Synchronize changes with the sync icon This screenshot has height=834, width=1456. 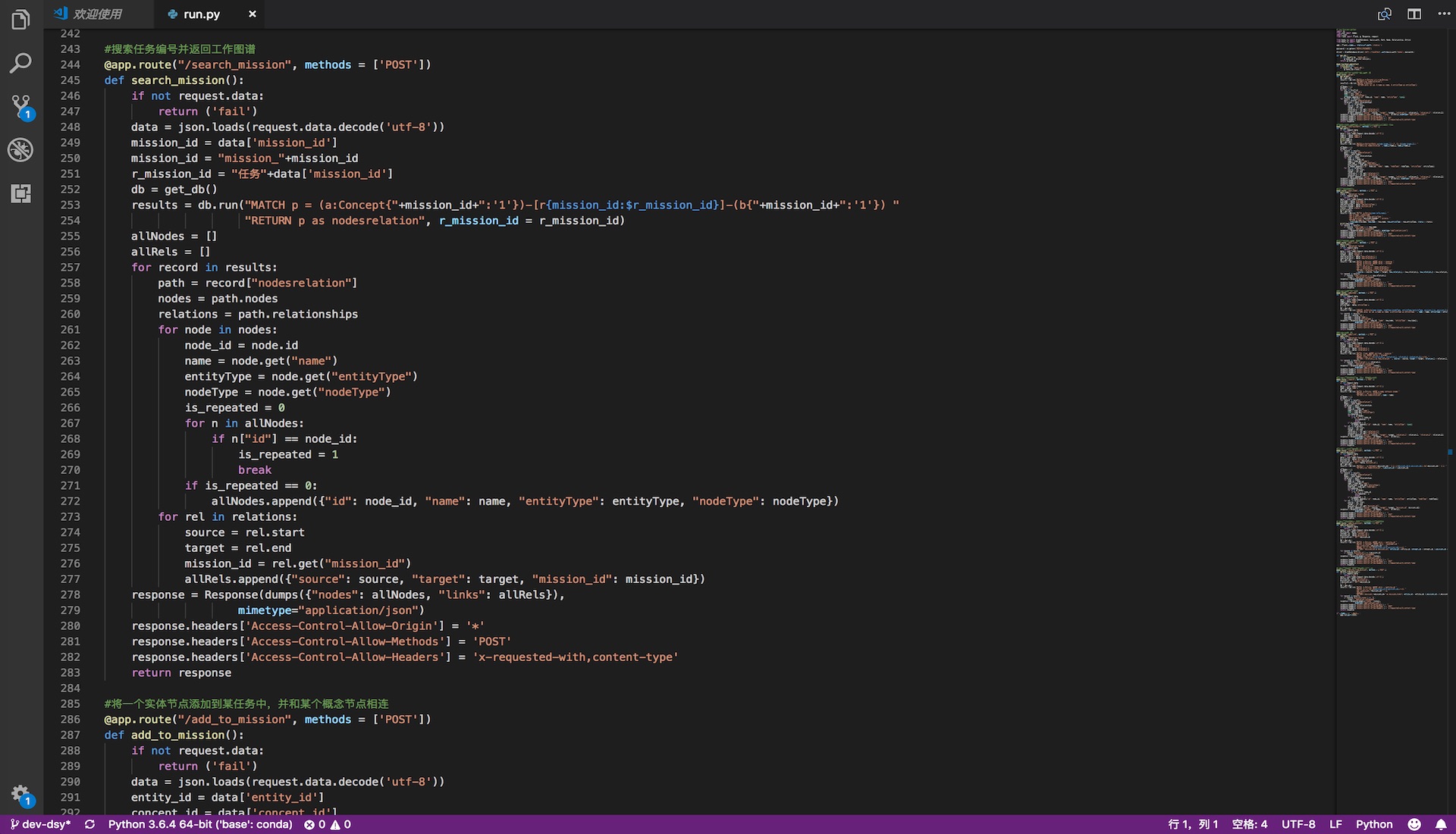coord(90,824)
